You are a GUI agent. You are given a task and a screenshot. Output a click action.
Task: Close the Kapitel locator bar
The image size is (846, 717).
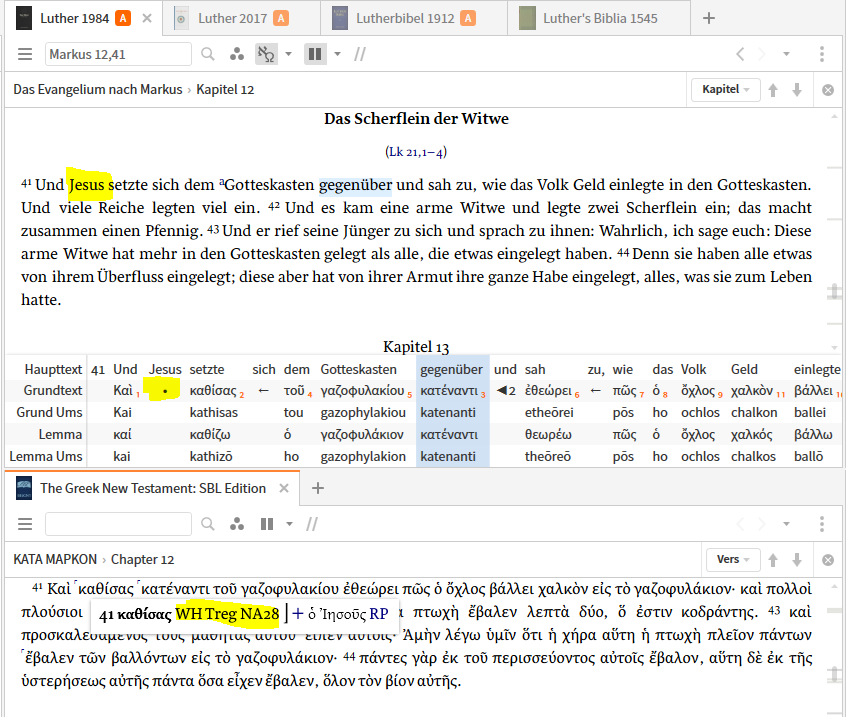pos(828,90)
